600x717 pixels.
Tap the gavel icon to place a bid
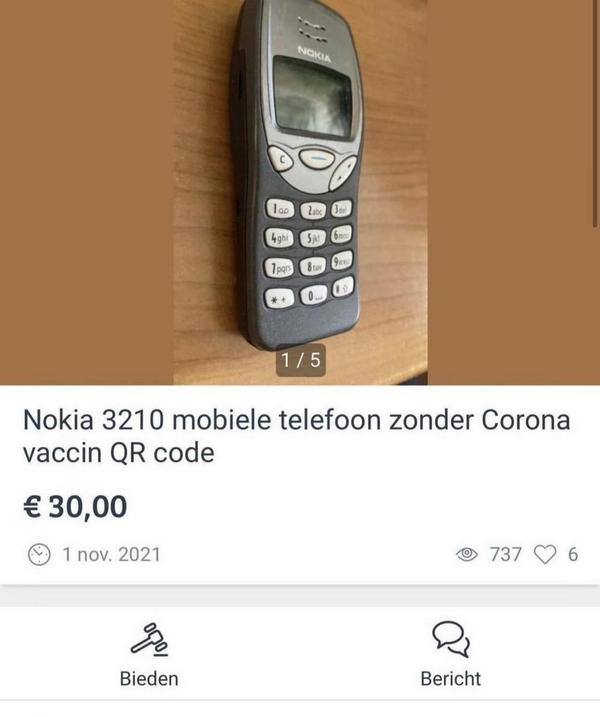point(149,639)
